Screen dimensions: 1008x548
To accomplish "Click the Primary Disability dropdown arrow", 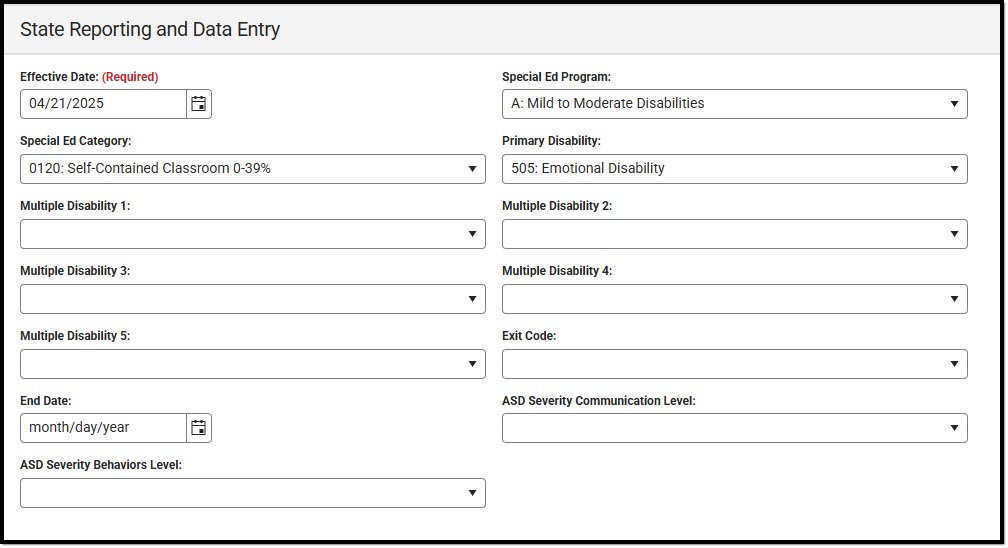I will (955, 169).
